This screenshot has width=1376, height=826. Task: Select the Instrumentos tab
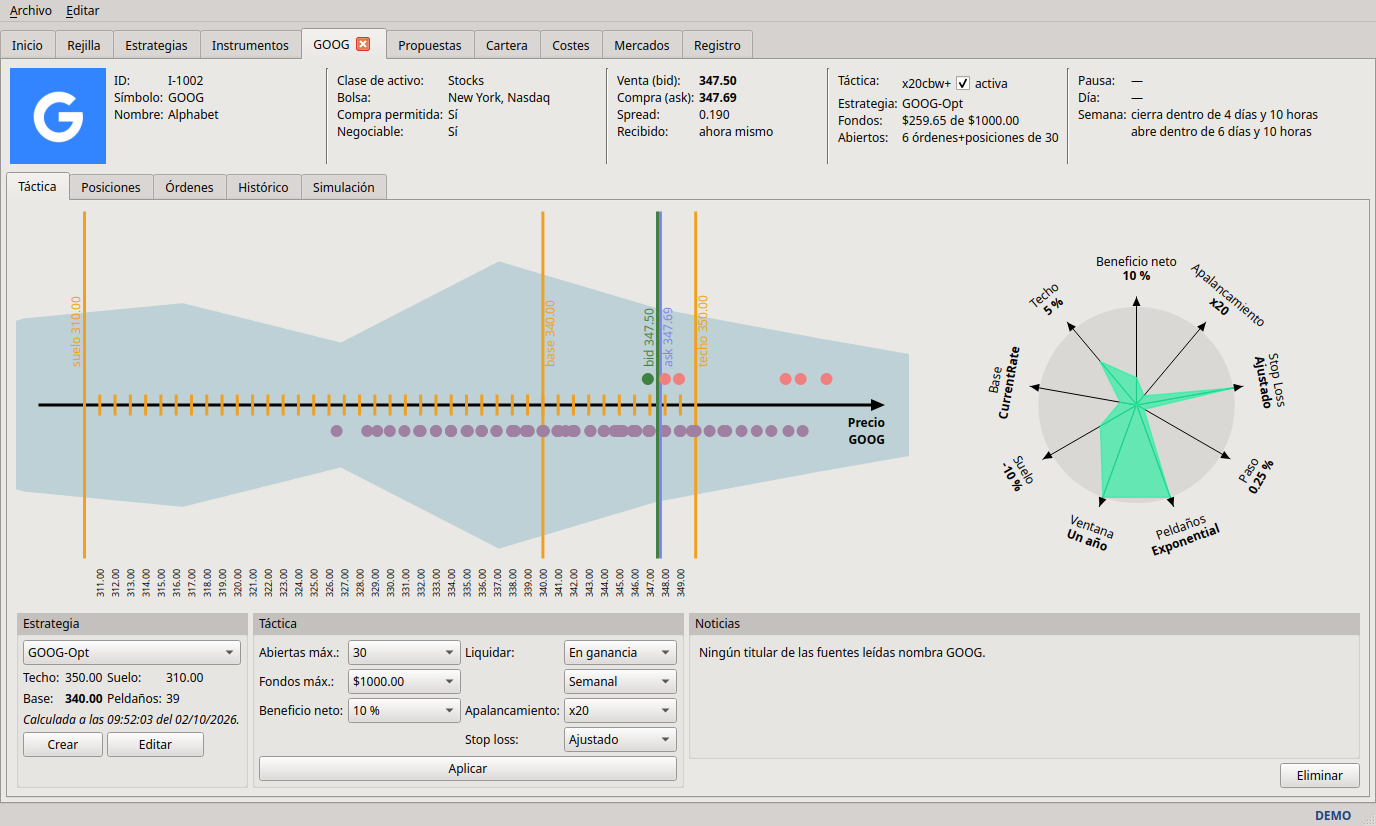[x=250, y=45]
